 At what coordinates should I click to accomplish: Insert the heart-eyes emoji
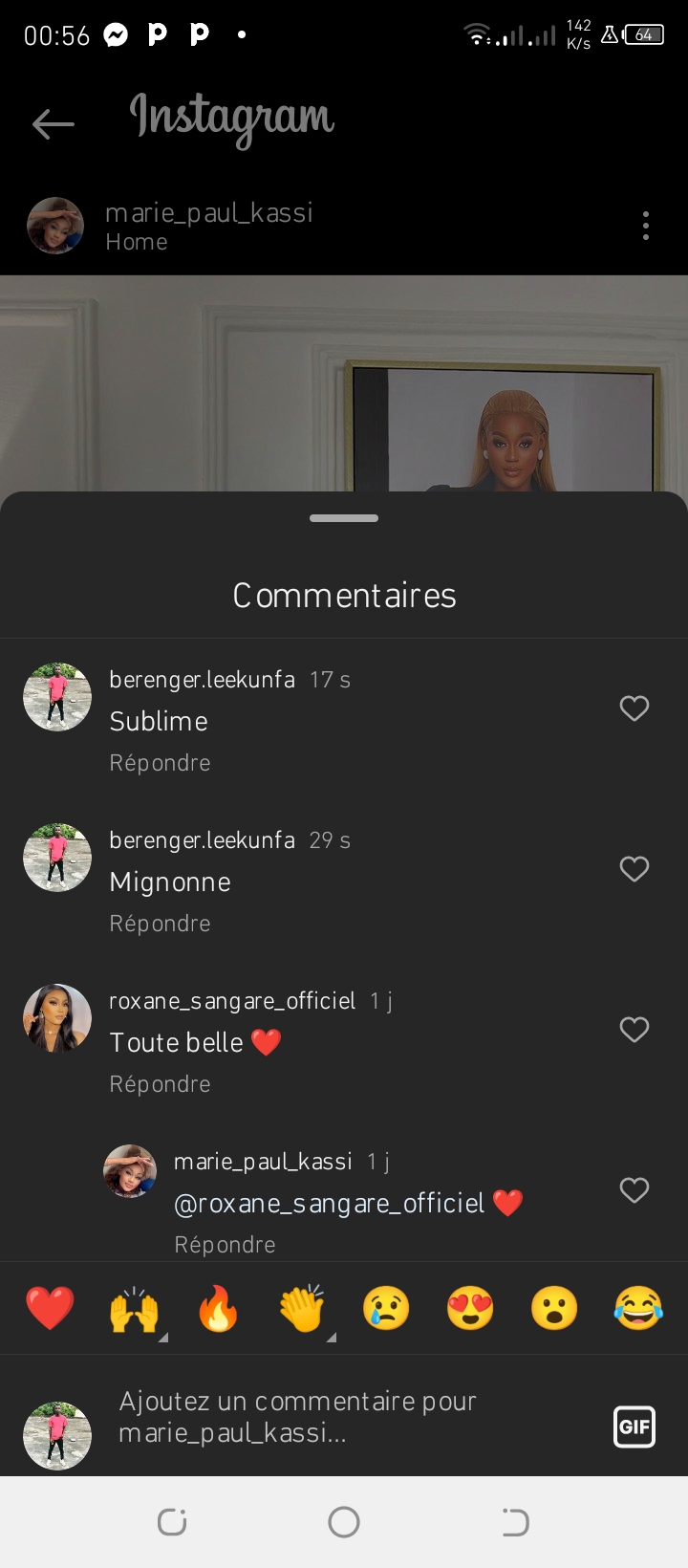[x=470, y=1308]
